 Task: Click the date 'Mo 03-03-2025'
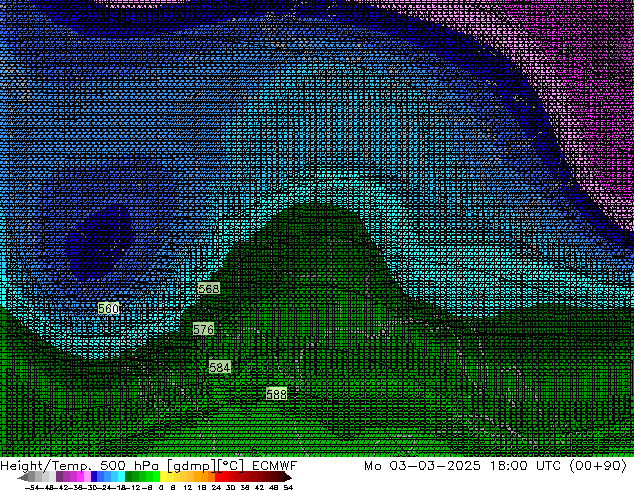point(422,466)
